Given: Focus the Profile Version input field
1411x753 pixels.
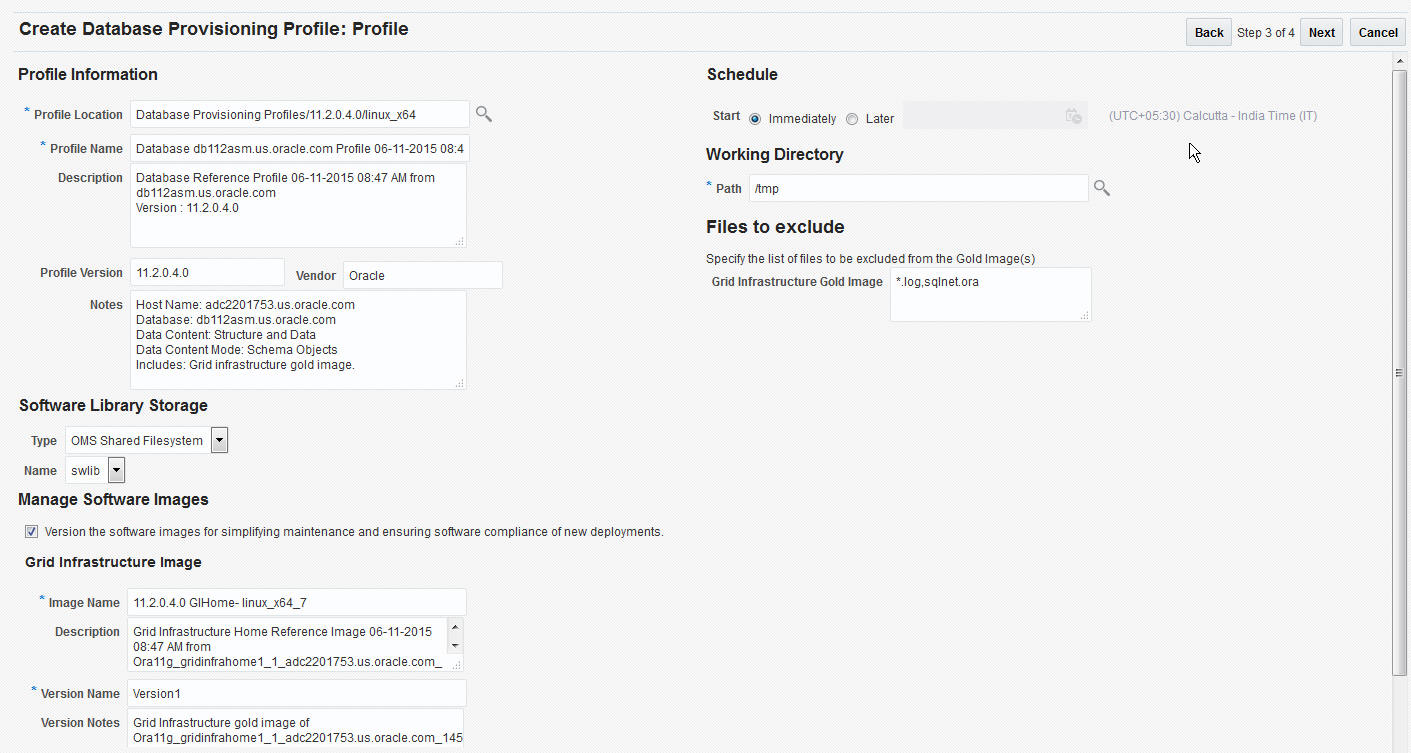Looking at the screenshot, I should pyautogui.click(x=207, y=272).
